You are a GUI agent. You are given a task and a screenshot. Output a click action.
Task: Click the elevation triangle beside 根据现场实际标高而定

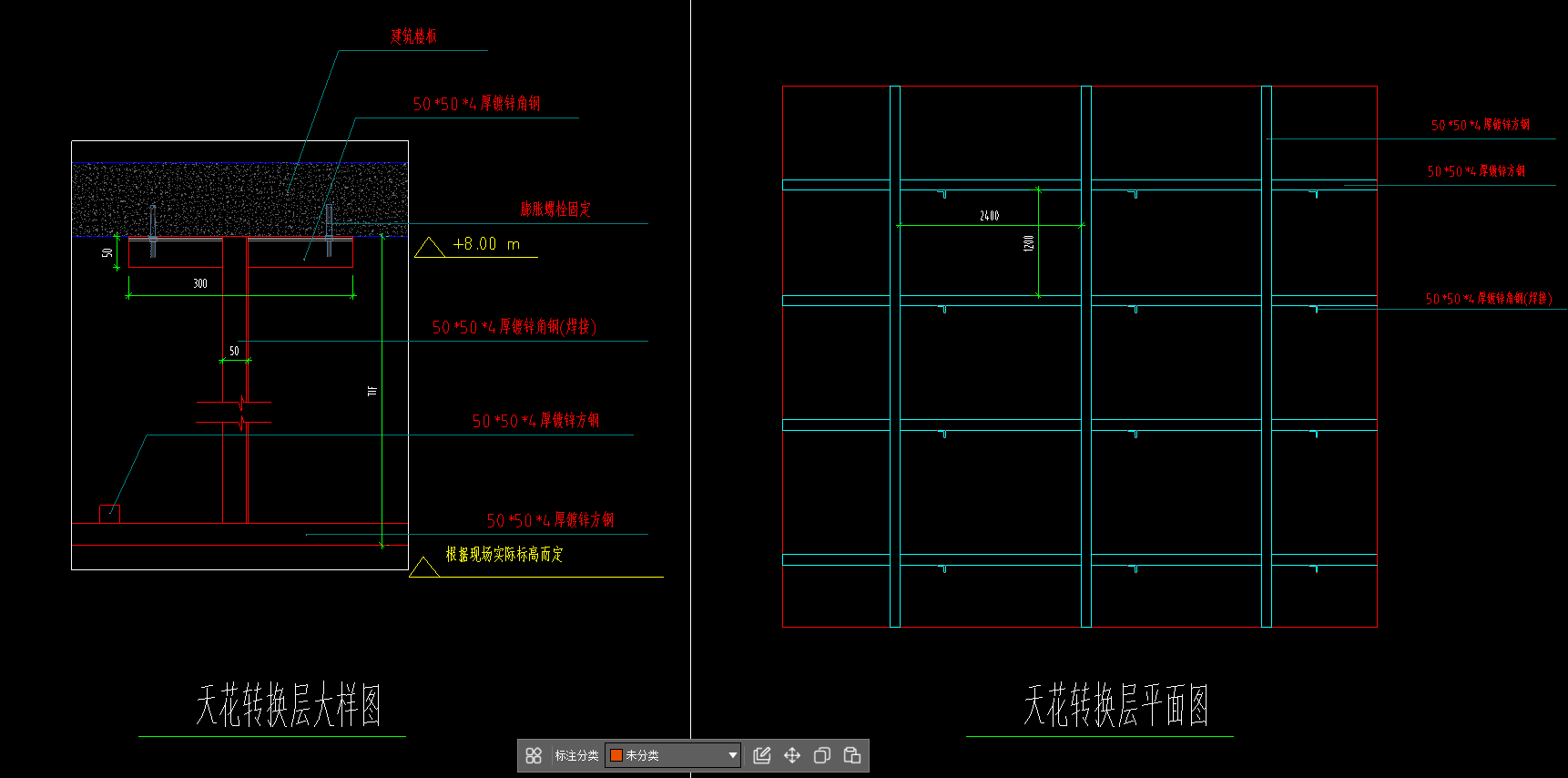coord(424,567)
